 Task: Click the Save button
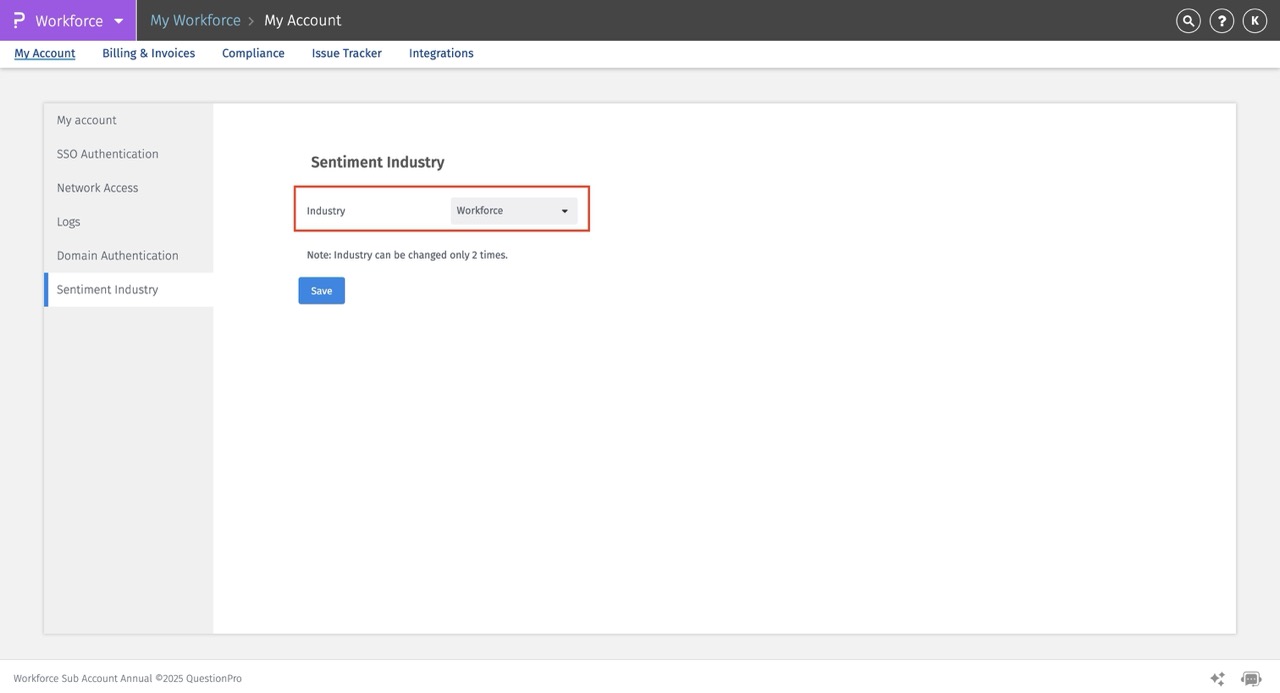320,290
